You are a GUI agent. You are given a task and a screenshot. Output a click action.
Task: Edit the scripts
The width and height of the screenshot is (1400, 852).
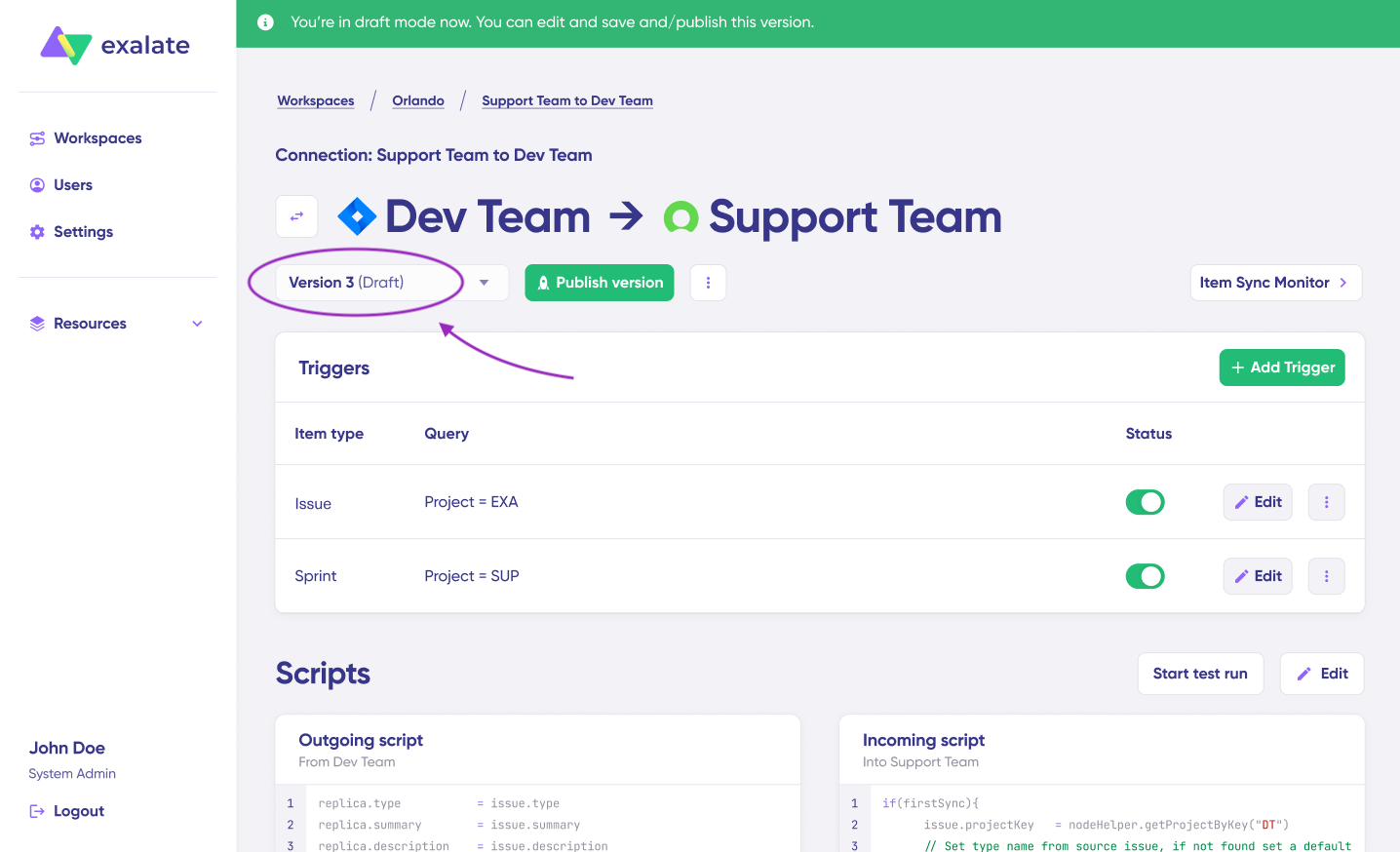click(1322, 674)
